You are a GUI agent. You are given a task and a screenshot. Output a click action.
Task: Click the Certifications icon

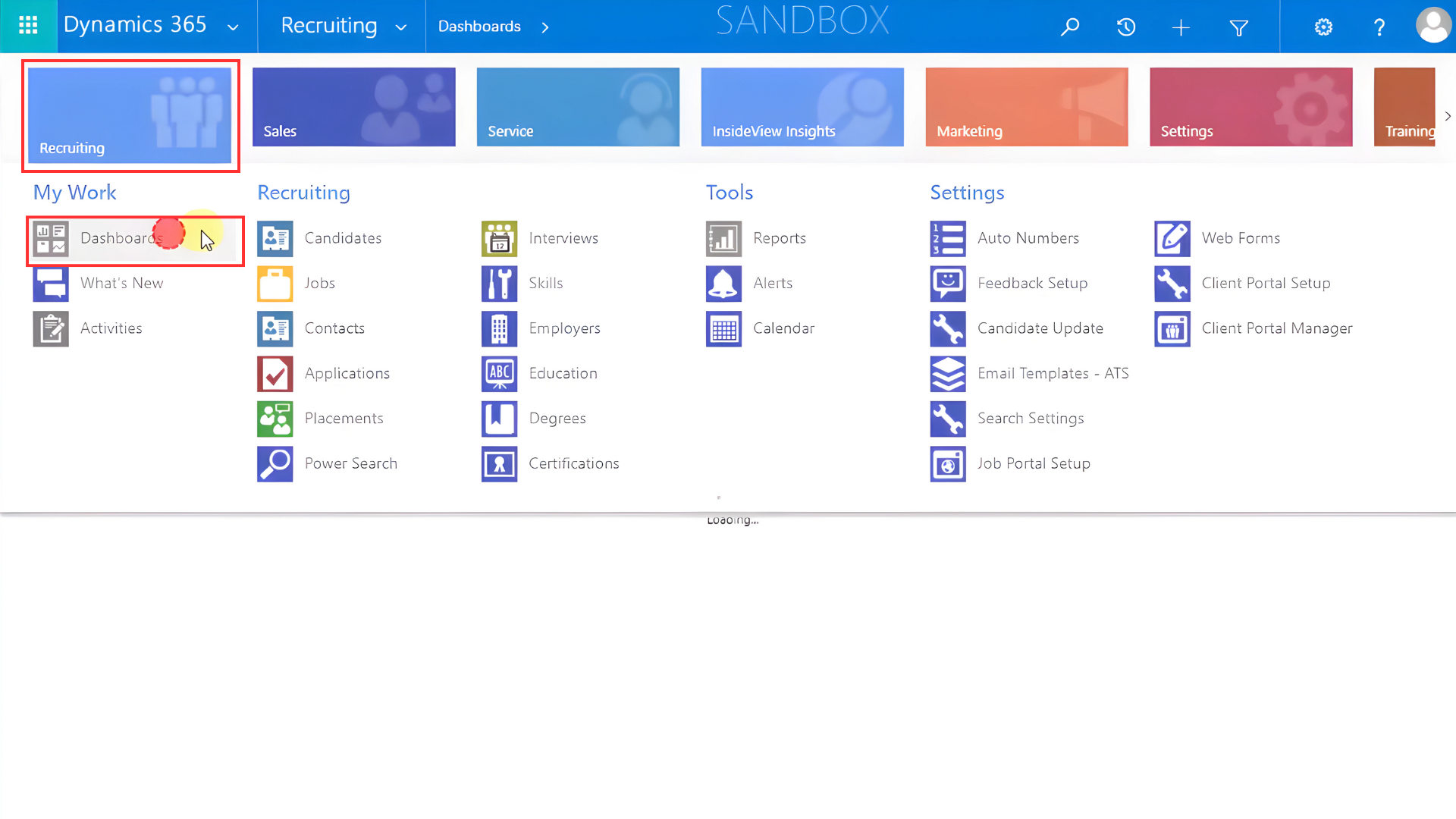(500, 464)
